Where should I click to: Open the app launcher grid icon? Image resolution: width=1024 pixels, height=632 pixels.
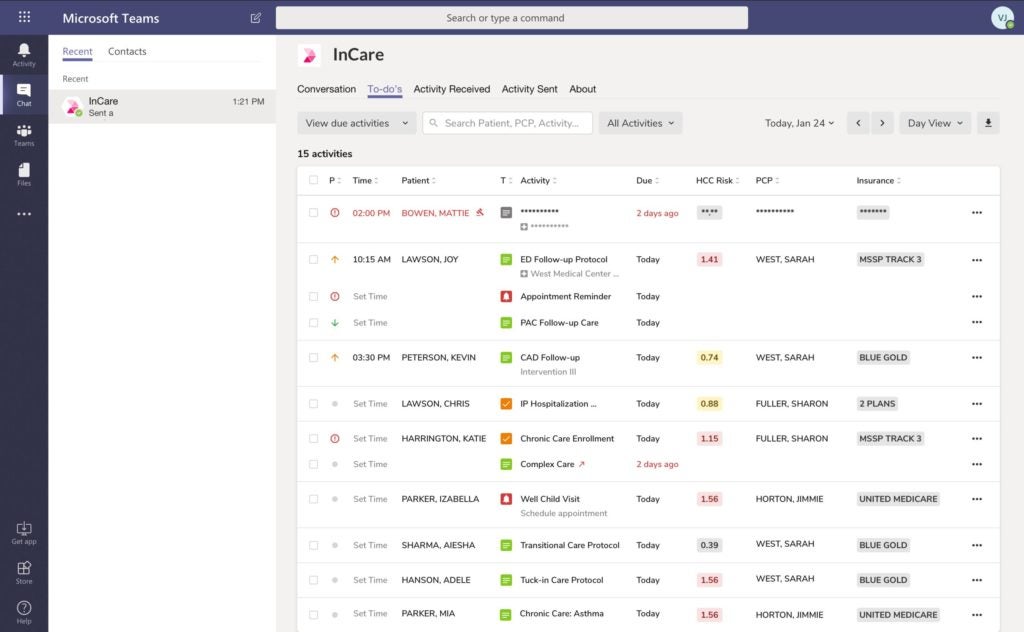(x=24, y=18)
